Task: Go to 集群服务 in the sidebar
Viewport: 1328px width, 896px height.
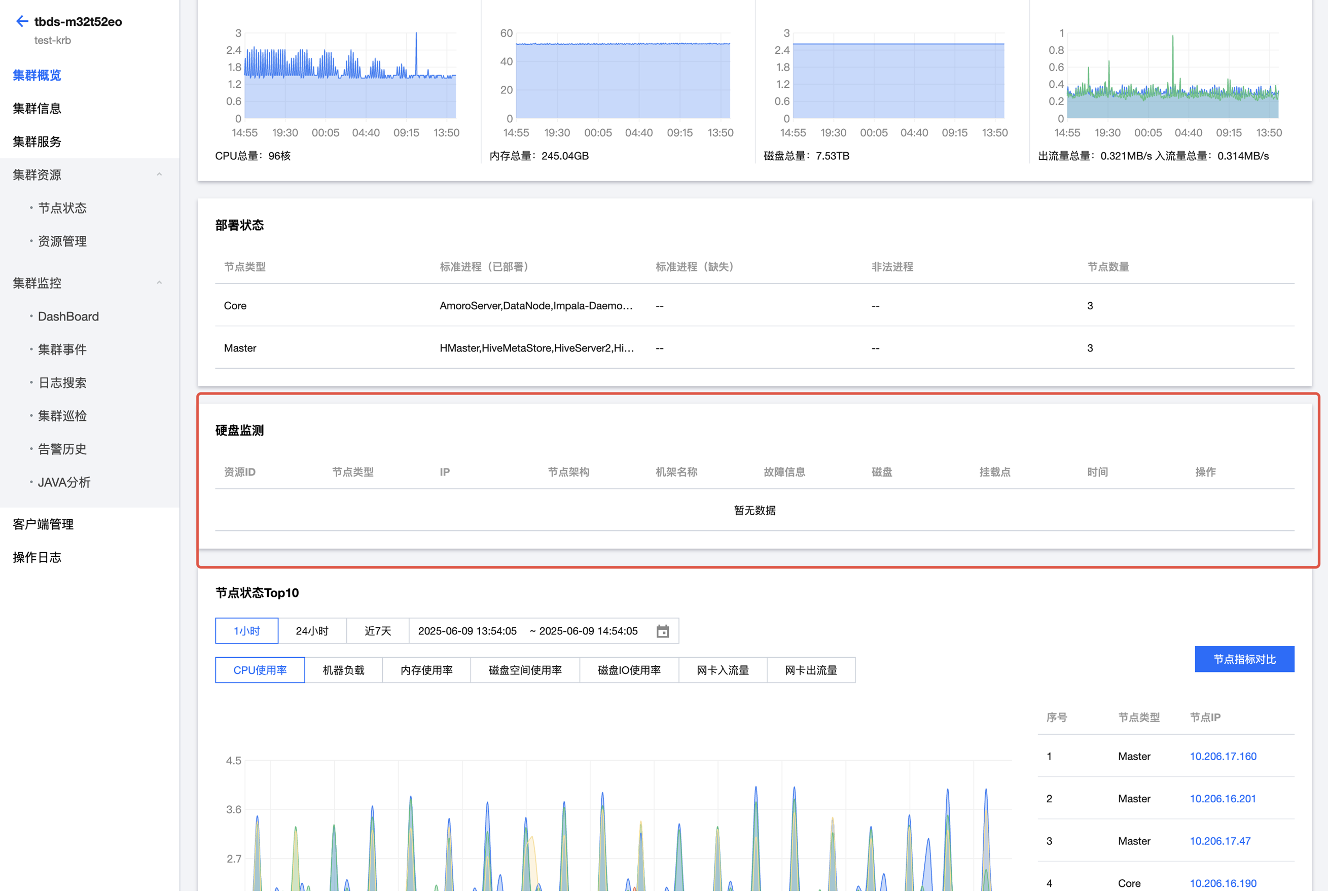Action: [x=37, y=141]
